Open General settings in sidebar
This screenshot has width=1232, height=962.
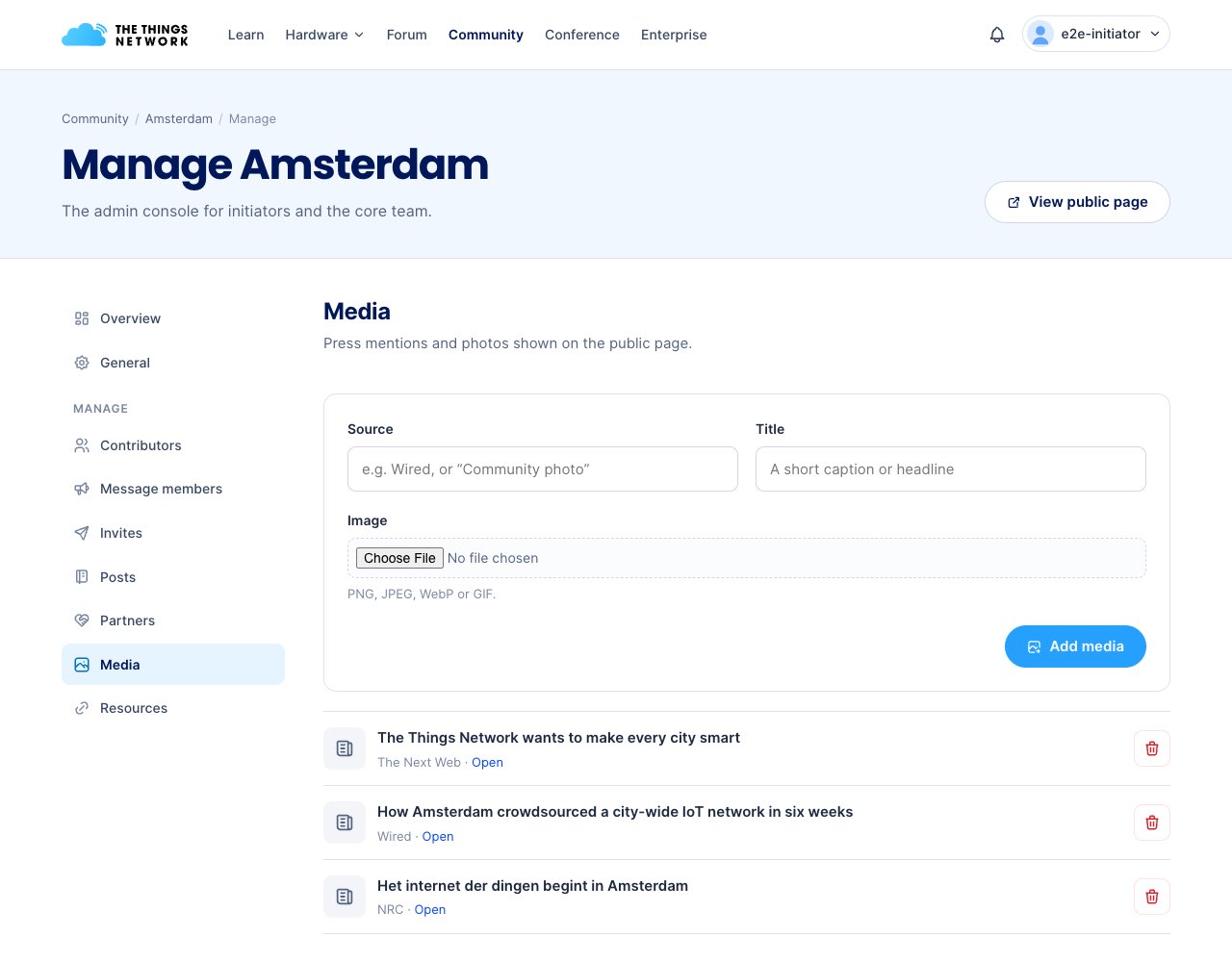tap(173, 363)
